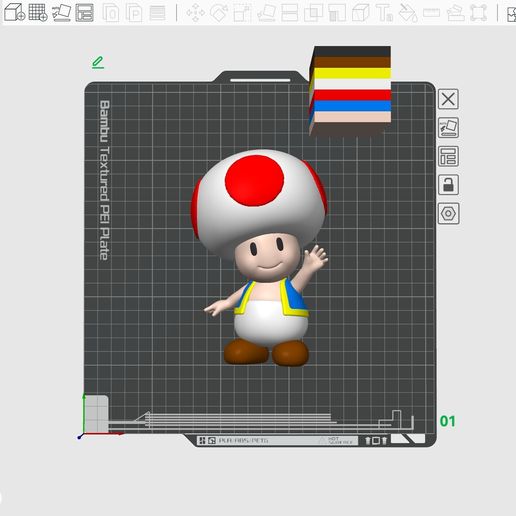Arrange objects on this plate icon

click(x=448, y=156)
